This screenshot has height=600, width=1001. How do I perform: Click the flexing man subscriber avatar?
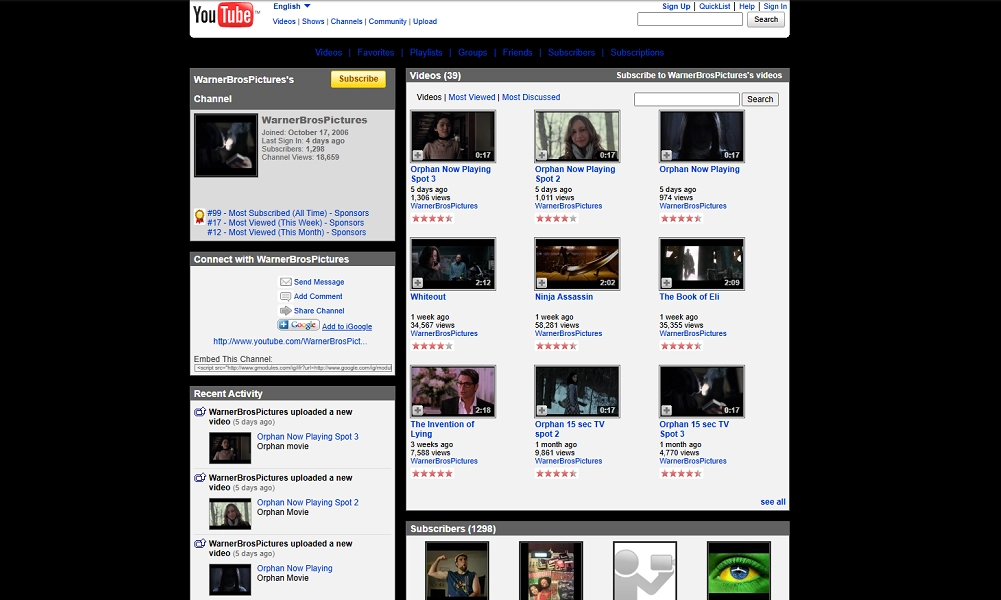tap(457, 571)
